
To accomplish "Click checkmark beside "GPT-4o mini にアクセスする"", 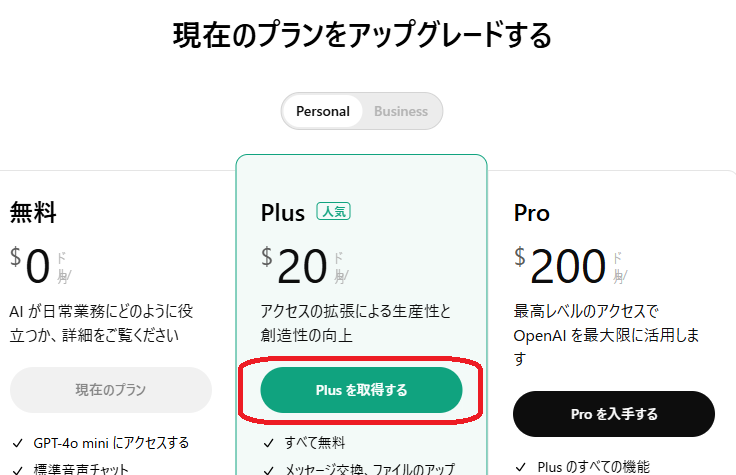I will 17,443.
